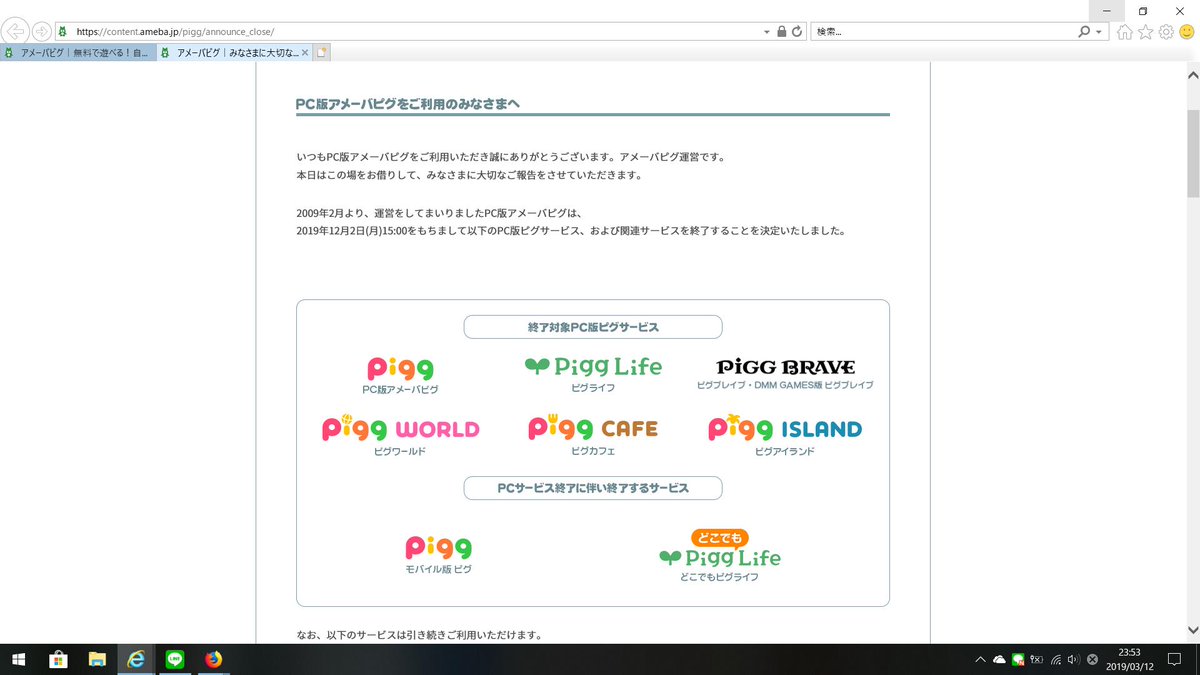Click the battery status tray icon

[1036, 659]
